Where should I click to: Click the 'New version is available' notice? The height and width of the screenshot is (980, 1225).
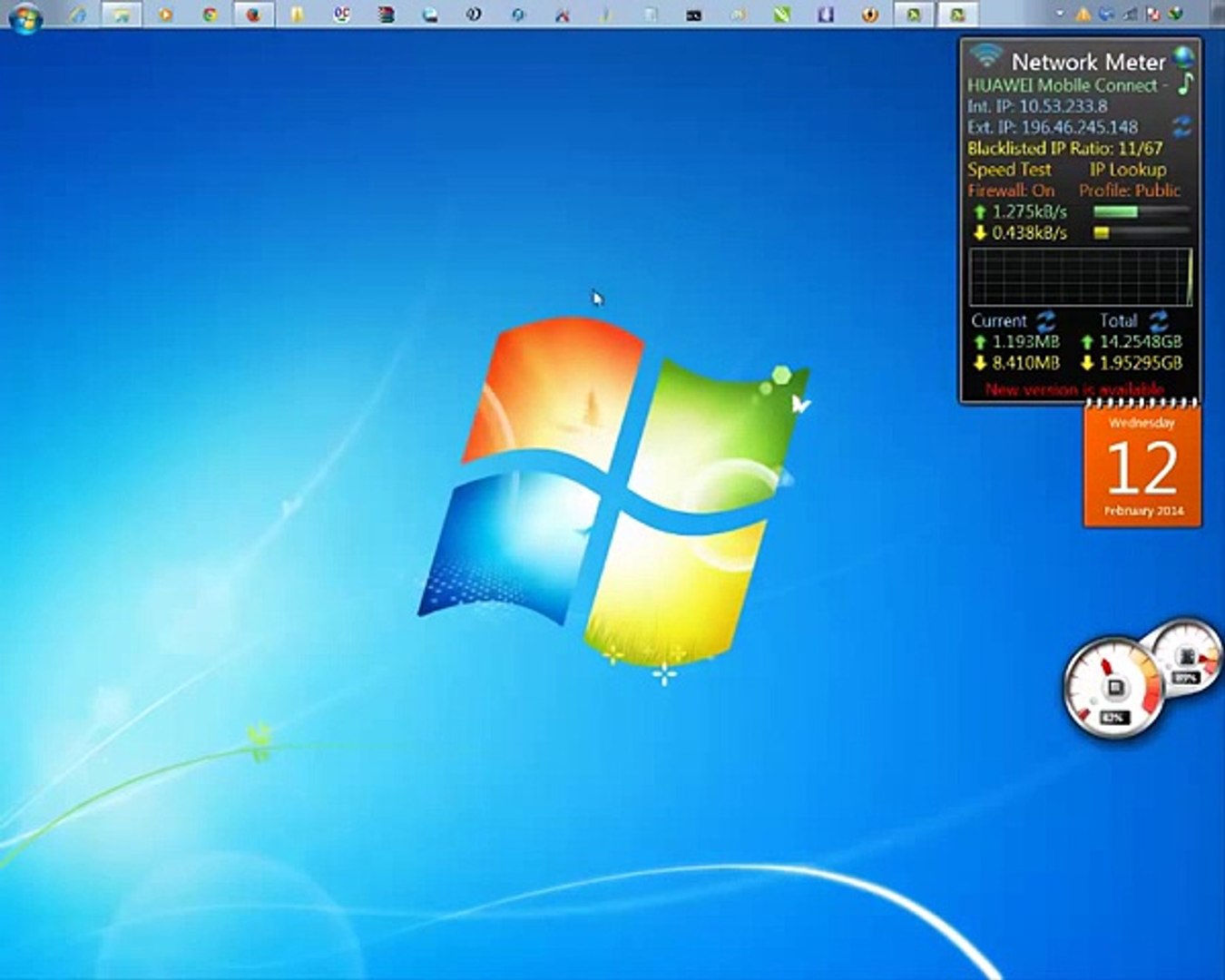[x=1074, y=389]
